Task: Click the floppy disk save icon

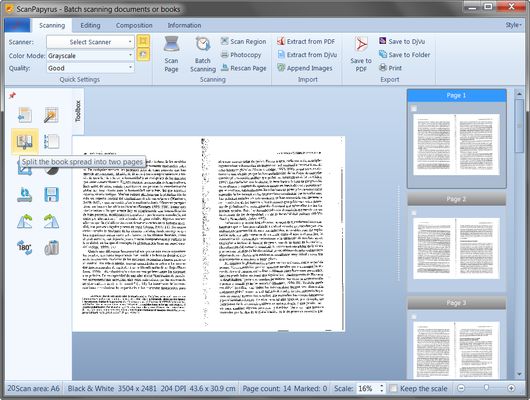Action: tap(52, 195)
